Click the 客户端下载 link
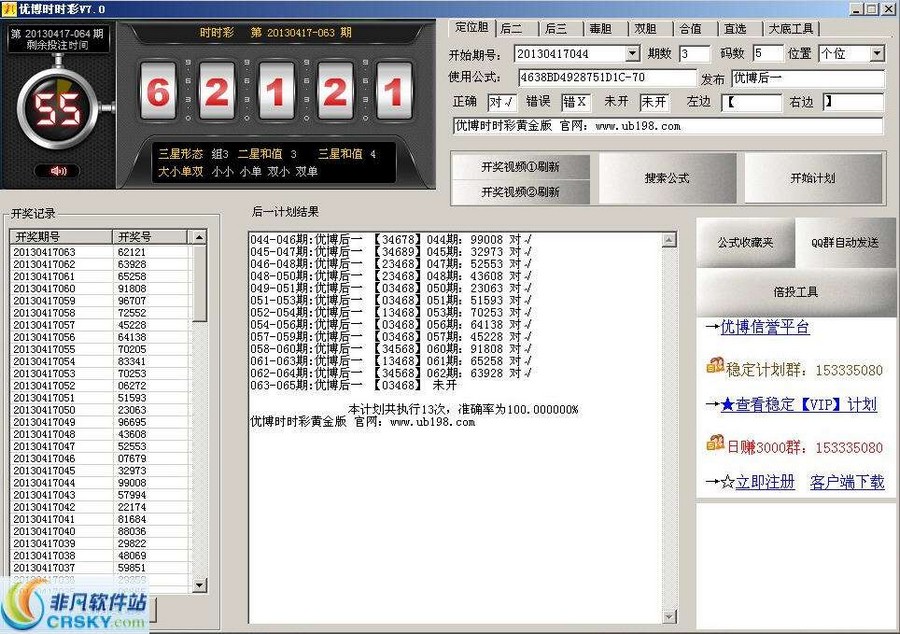The image size is (900, 634). [x=847, y=482]
